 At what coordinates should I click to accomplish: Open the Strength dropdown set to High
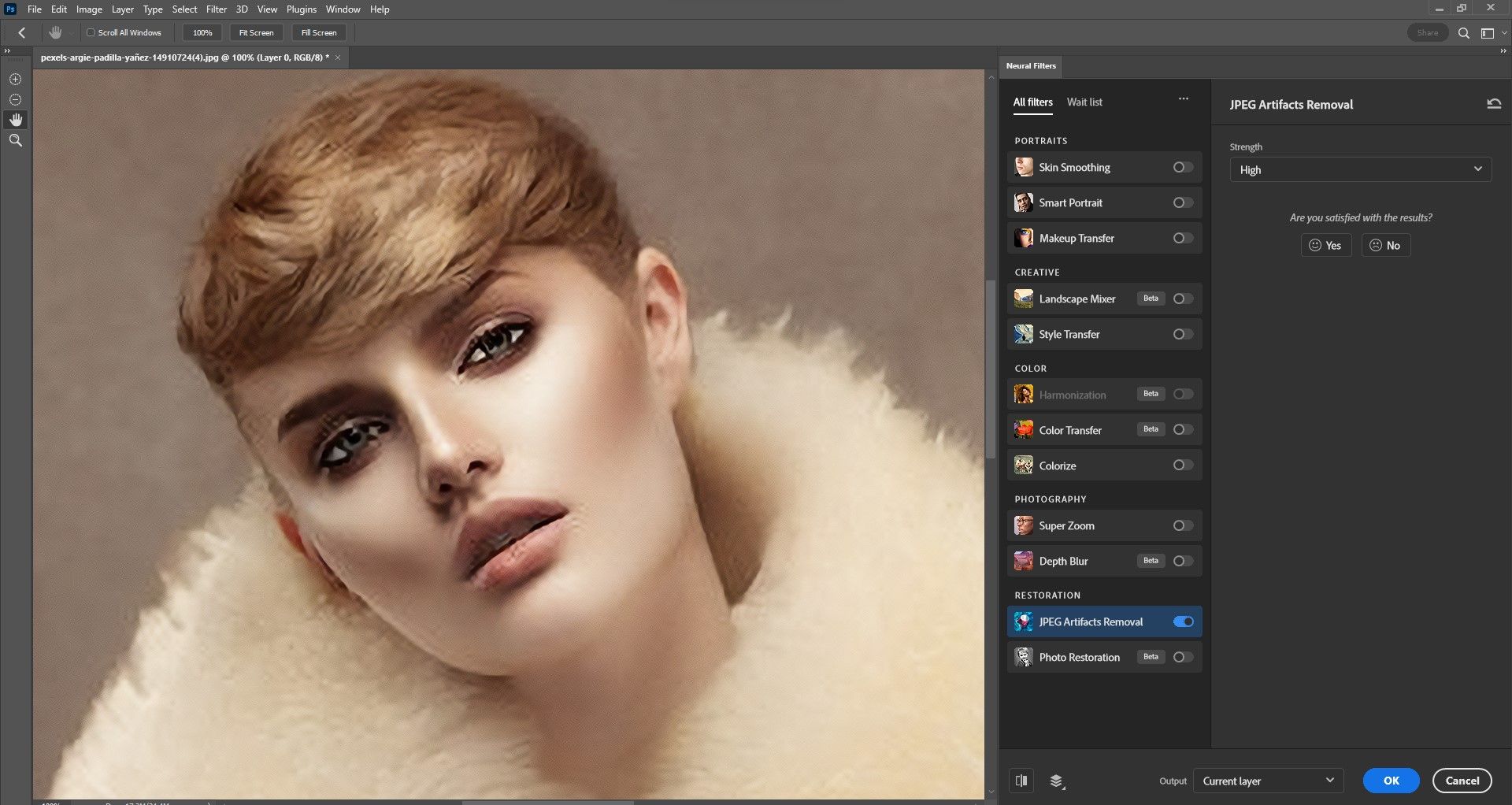1360,169
